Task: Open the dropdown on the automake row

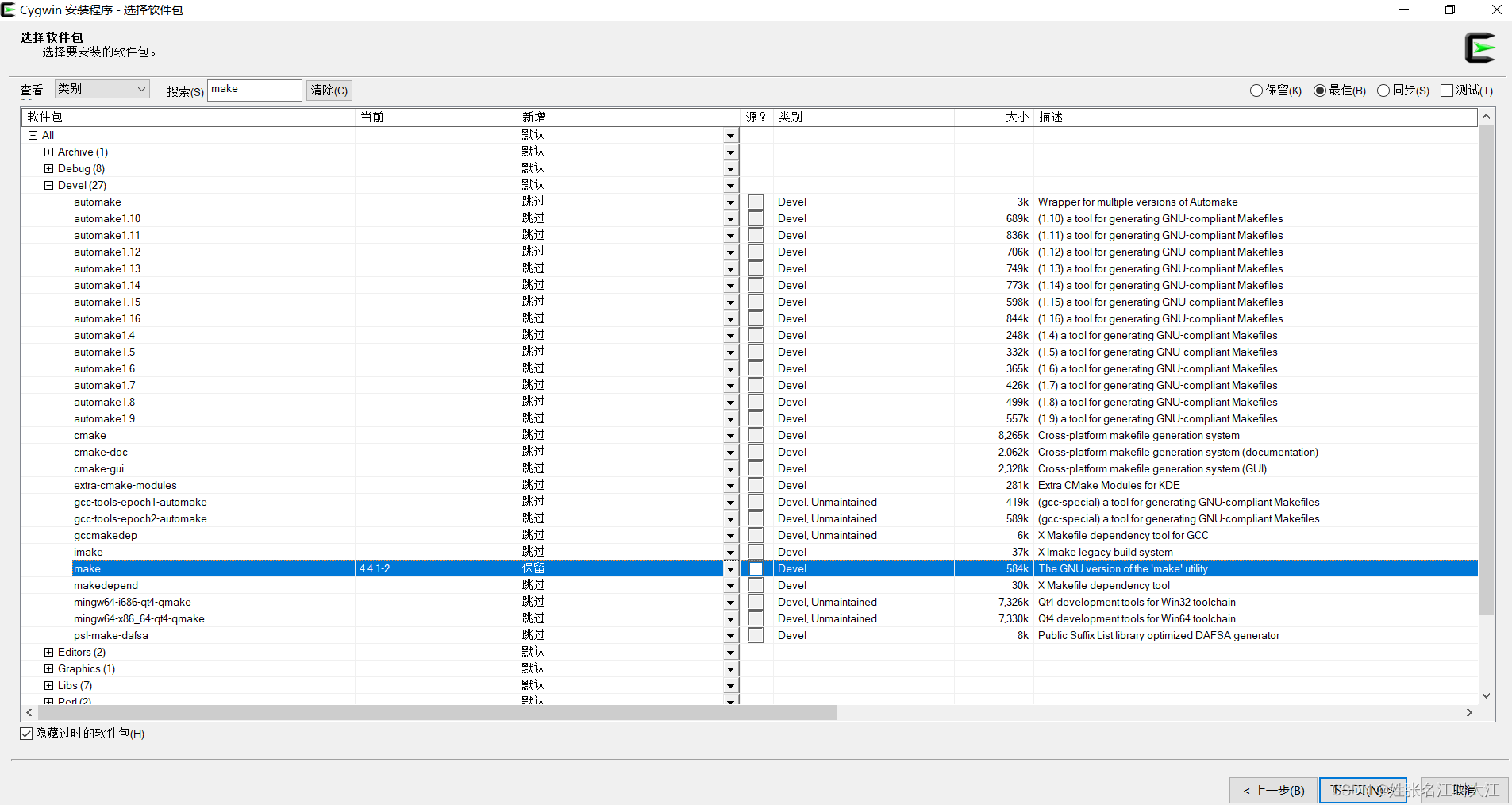Action: tap(729, 202)
